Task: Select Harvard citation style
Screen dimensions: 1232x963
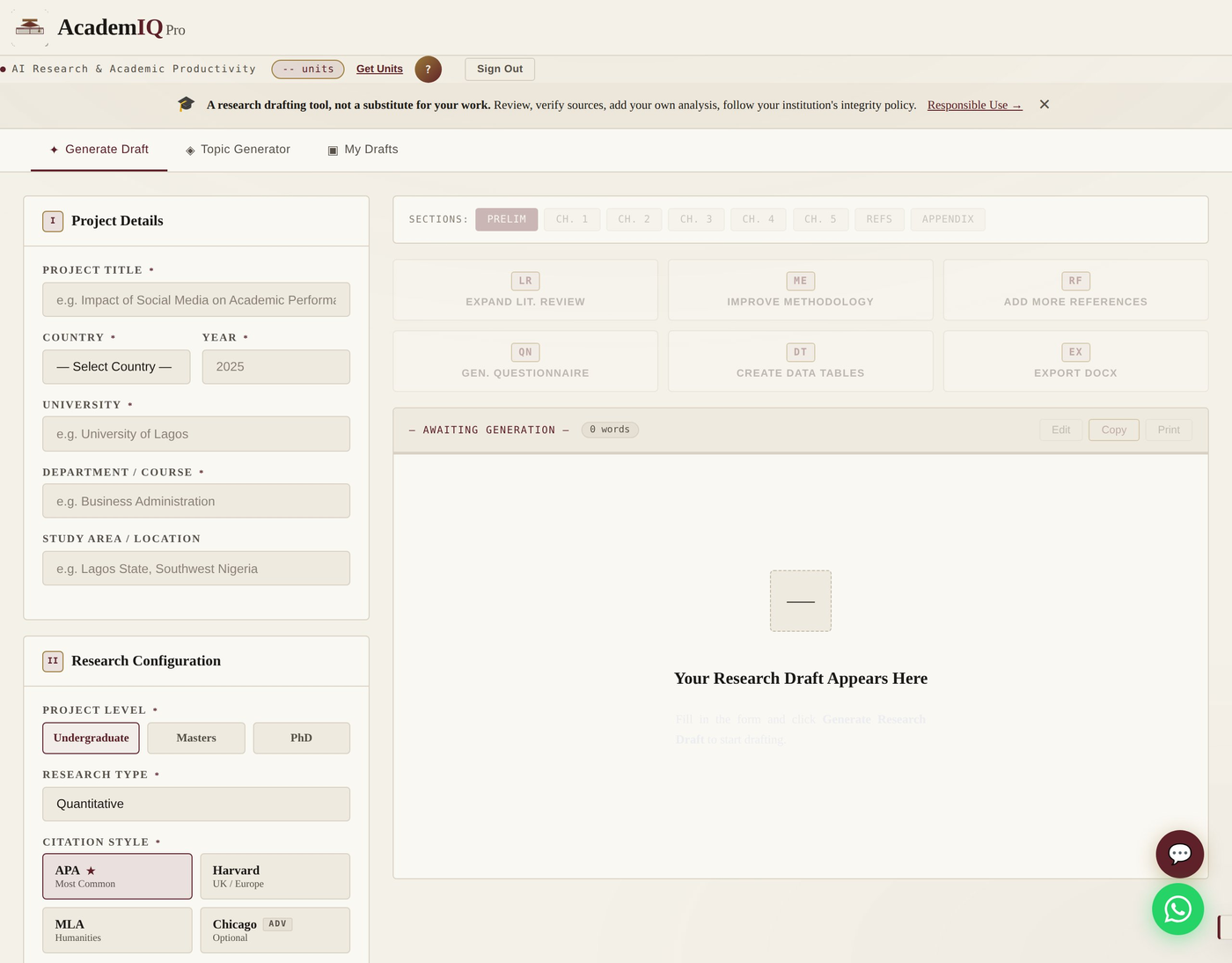Action: click(275, 876)
